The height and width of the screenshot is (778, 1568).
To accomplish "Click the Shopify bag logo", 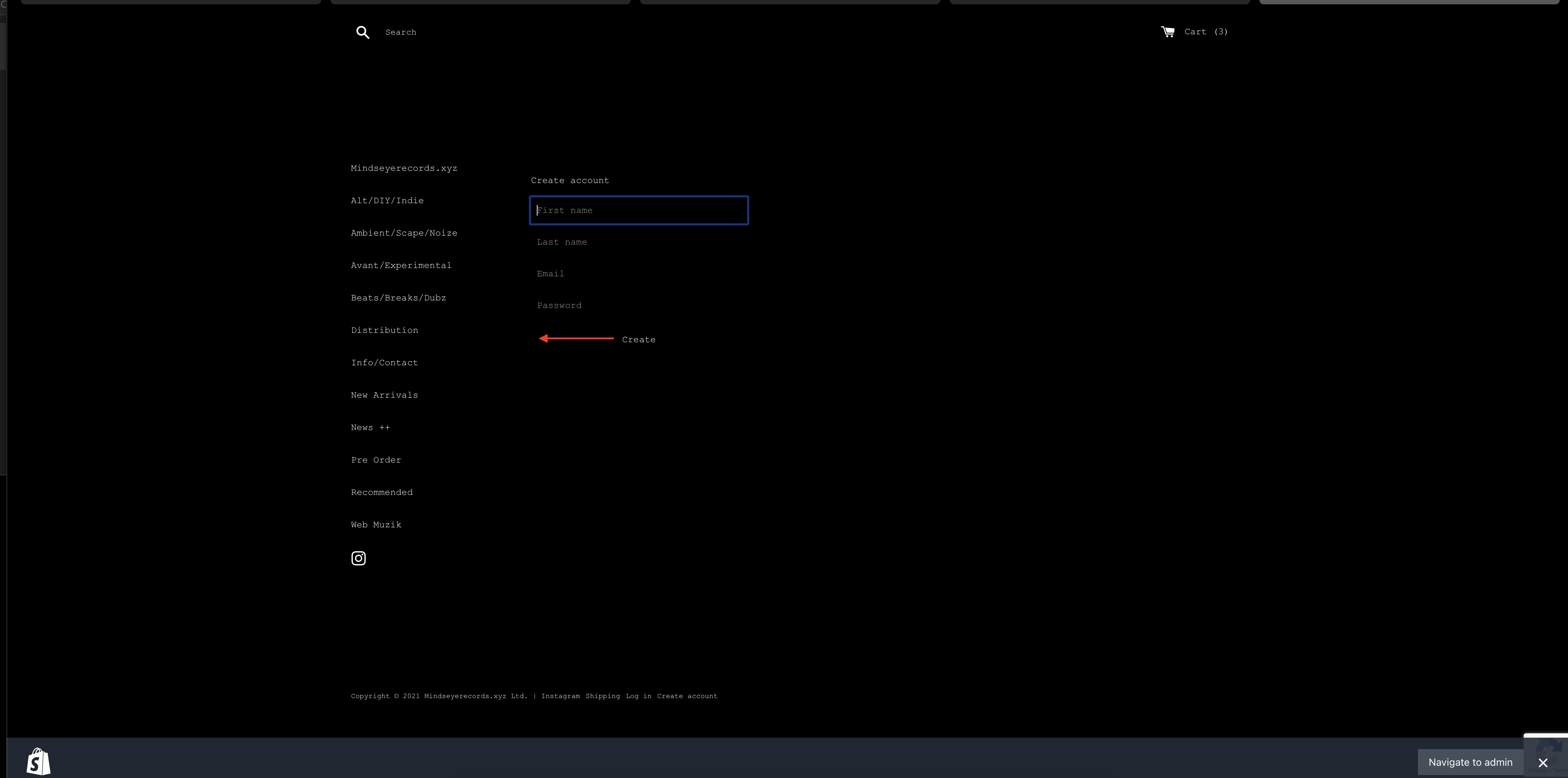I will (x=39, y=761).
